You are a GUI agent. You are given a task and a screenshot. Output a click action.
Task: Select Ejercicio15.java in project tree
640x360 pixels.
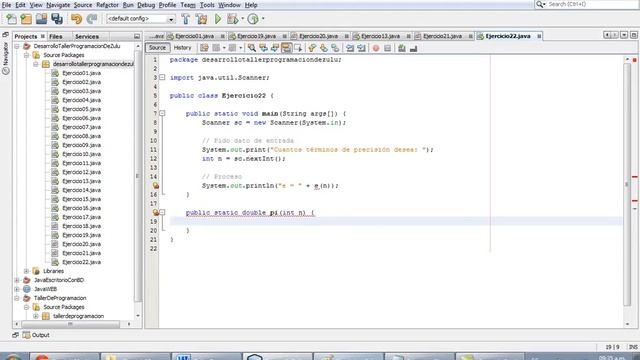pyautogui.click(x=81, y=199)
